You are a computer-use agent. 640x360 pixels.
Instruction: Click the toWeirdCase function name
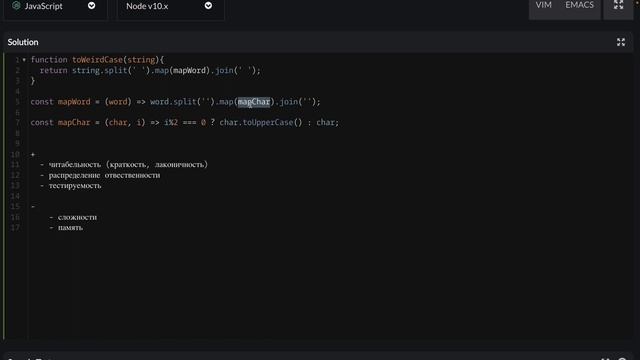coord(97,60)
